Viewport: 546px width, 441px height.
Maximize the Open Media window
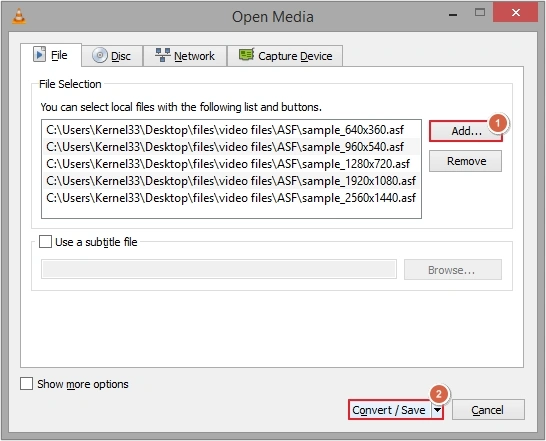[x=480, y=13]
